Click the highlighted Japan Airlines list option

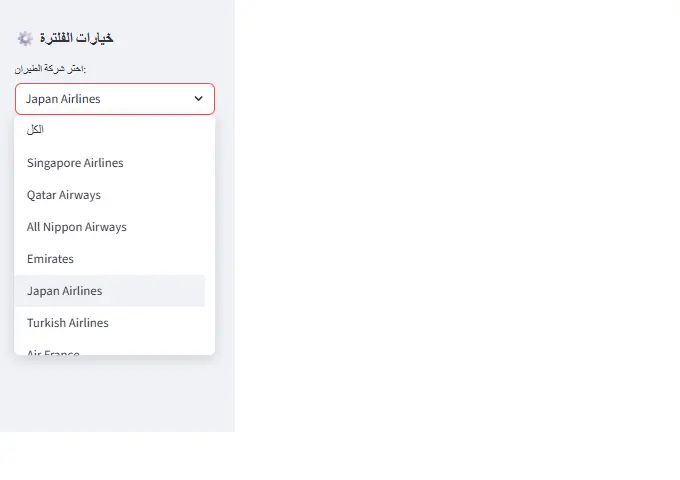[65, 291]
